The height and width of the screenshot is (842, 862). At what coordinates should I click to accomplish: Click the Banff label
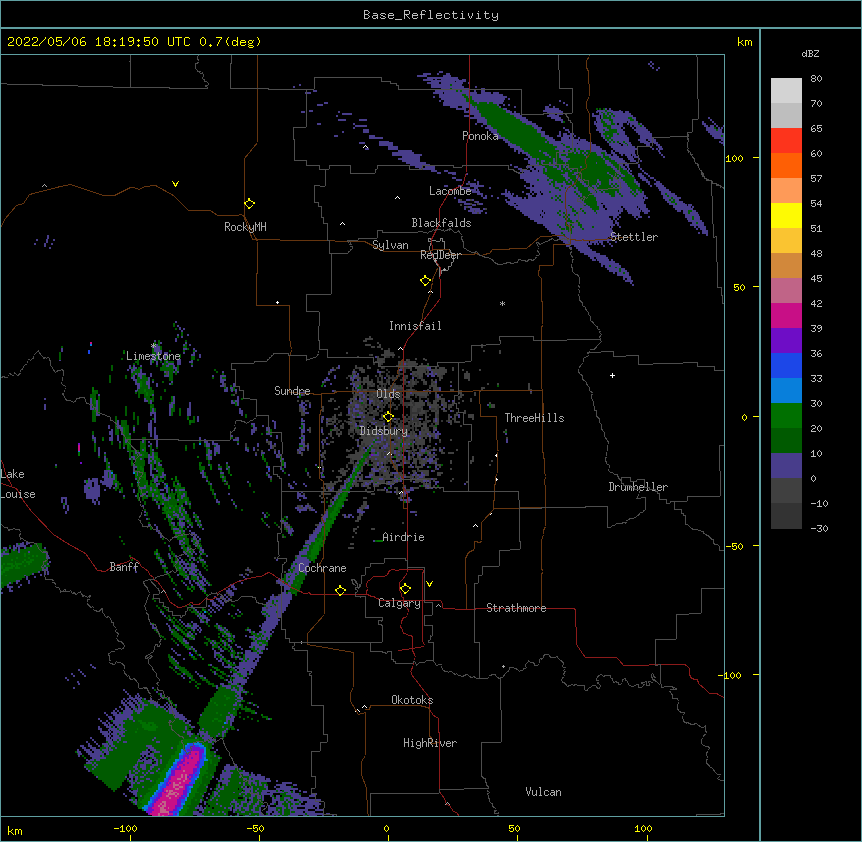point(124,567)
